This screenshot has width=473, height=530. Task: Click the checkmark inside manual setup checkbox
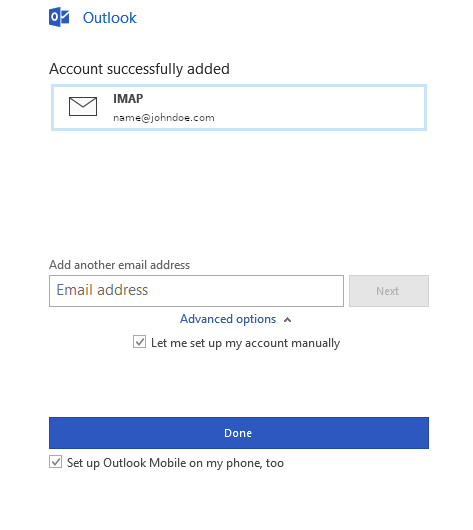pyautogui.click(x=139, y=342)
